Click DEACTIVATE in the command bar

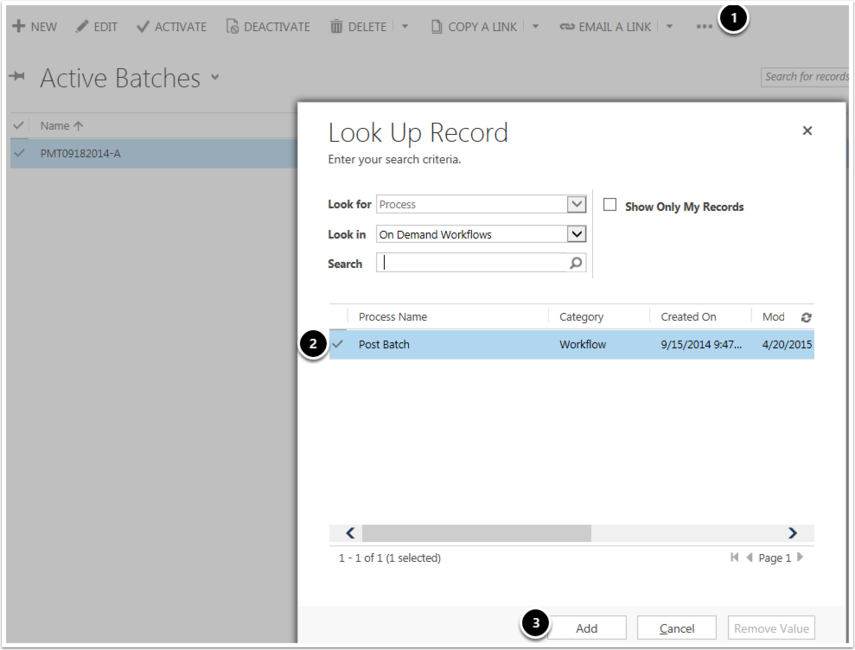(x=268, y=27)
